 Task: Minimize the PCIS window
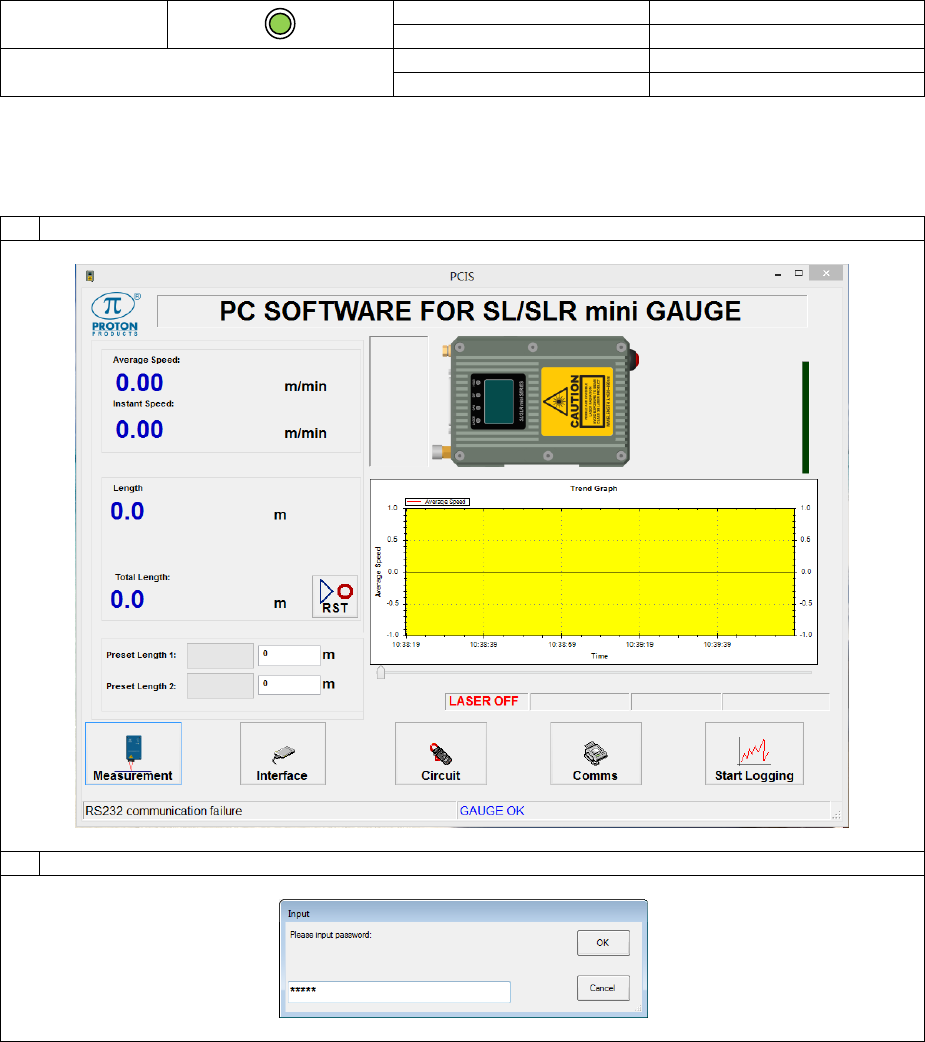[777, 274]
